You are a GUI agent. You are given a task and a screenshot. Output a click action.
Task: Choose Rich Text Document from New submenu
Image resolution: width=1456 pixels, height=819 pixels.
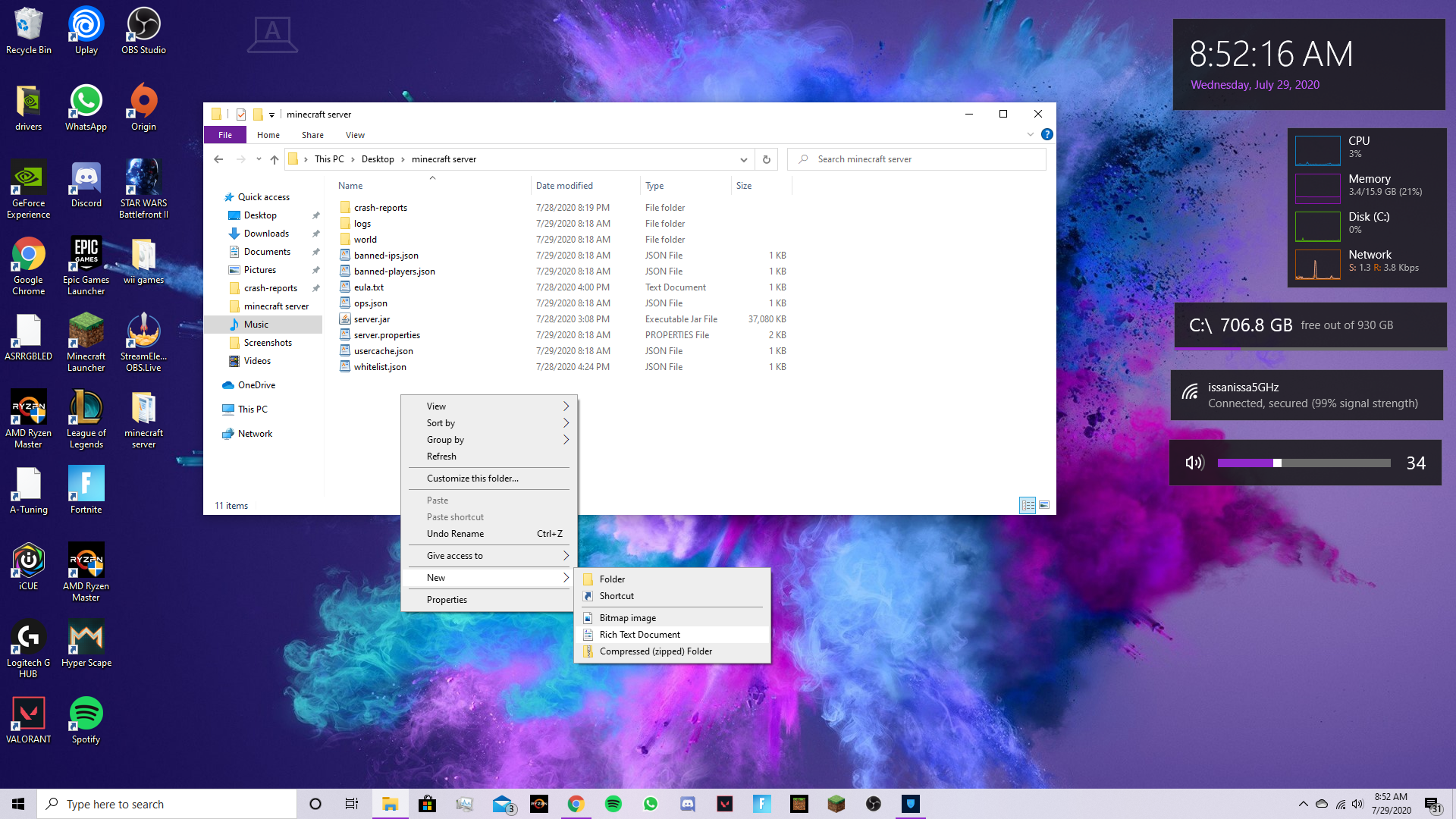click(673, 635)
